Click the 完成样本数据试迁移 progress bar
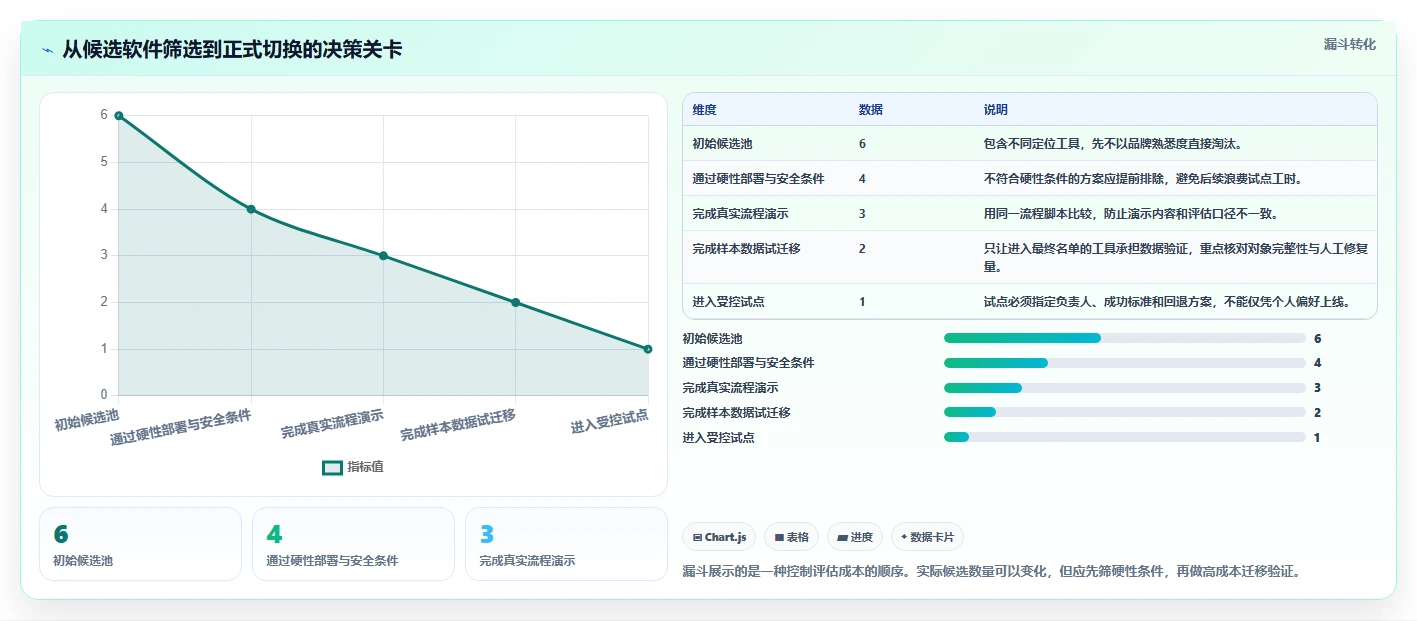This screenshot has width=1417, height=621. (1125, 412)
